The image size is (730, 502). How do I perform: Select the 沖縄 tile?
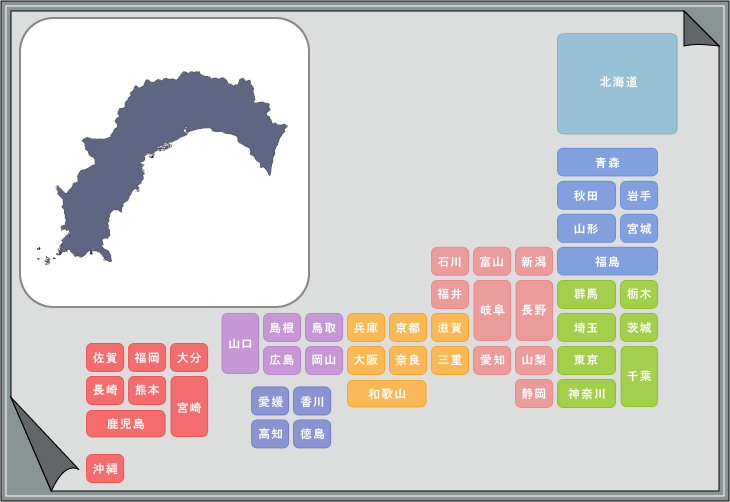coord(105,468)
